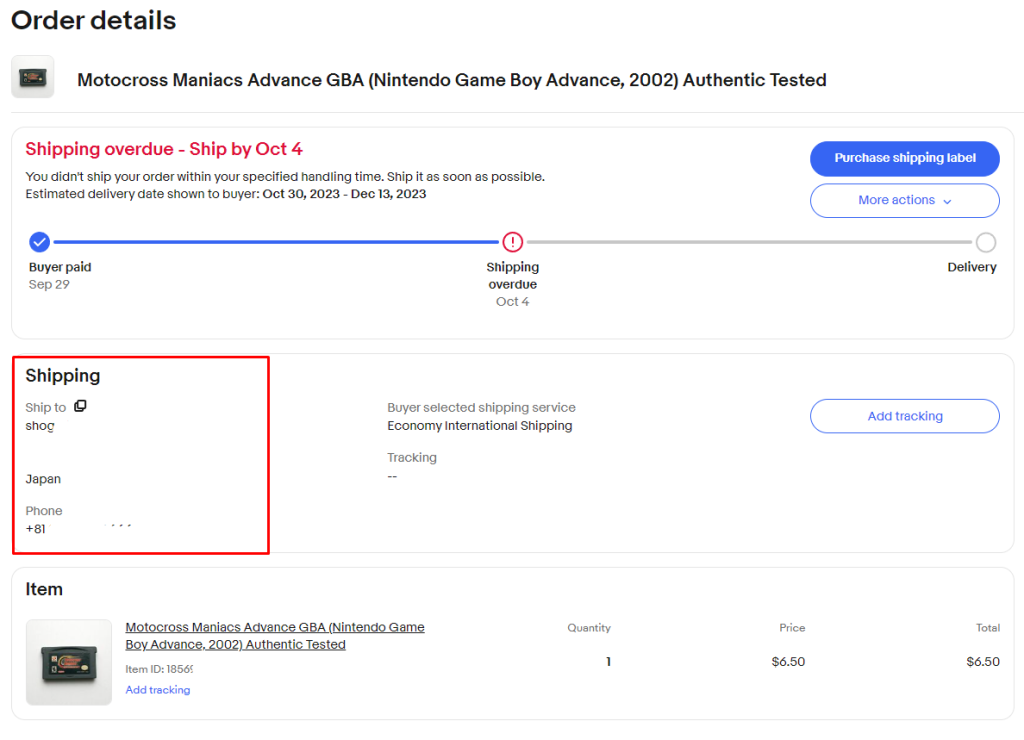Click the Quantity column header
The image size is (1024, 740).
(589, 628)
